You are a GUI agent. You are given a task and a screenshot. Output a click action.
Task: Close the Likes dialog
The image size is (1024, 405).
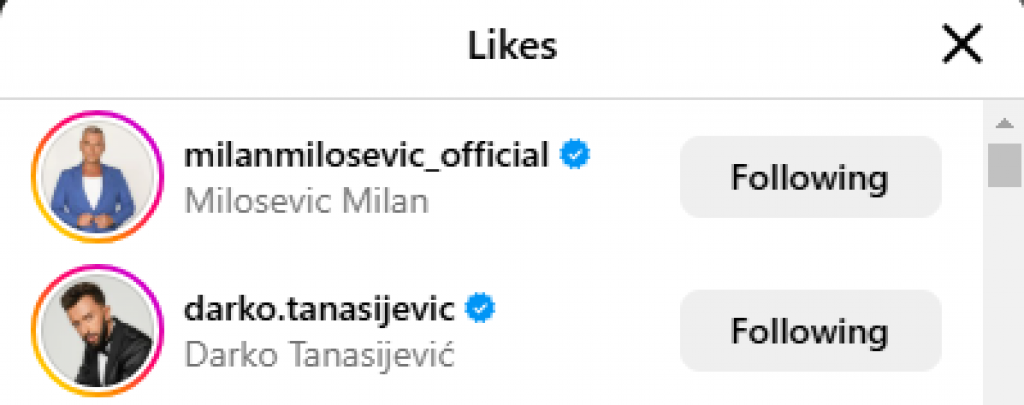961,46
